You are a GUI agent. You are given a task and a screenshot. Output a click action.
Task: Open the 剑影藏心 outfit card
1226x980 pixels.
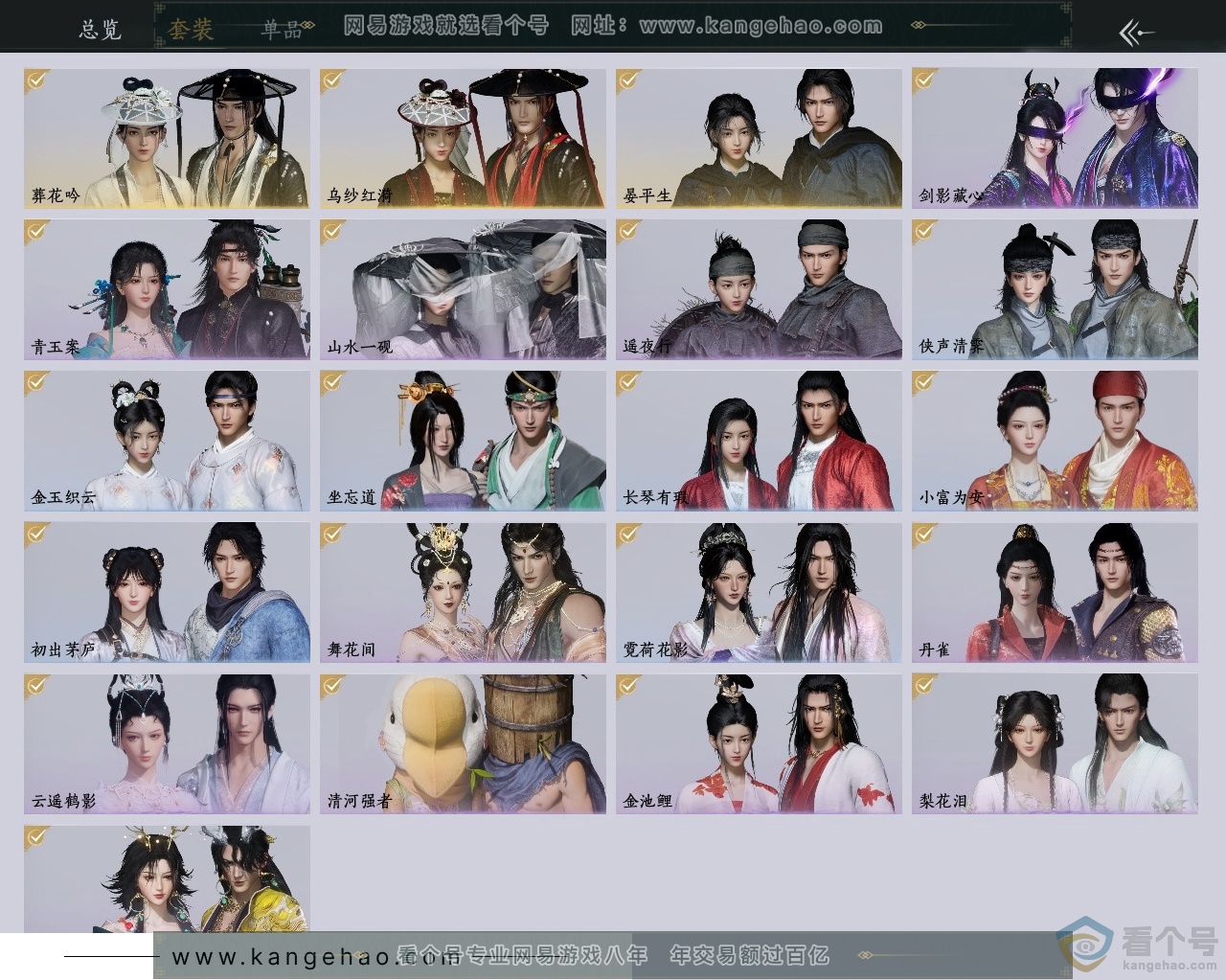tap(1055, 139)
